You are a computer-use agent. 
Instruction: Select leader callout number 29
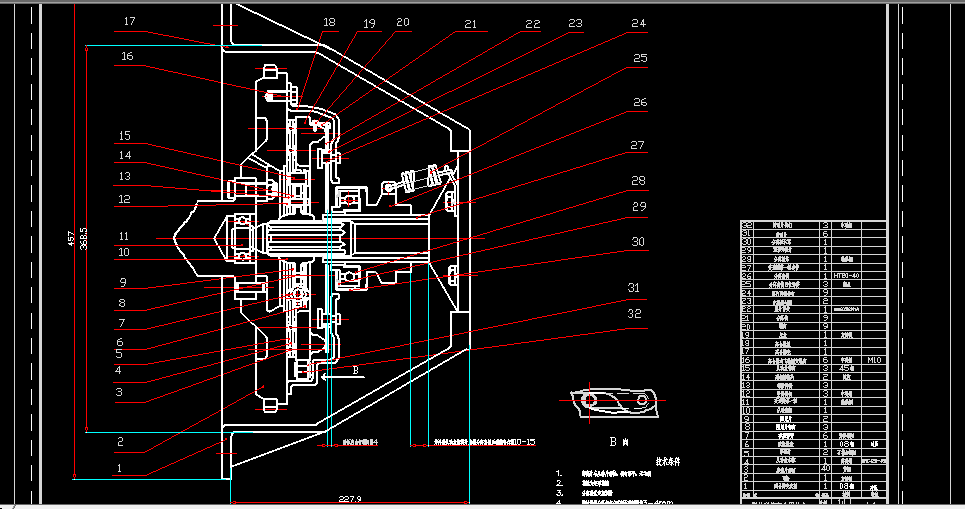tap(639, 207)
